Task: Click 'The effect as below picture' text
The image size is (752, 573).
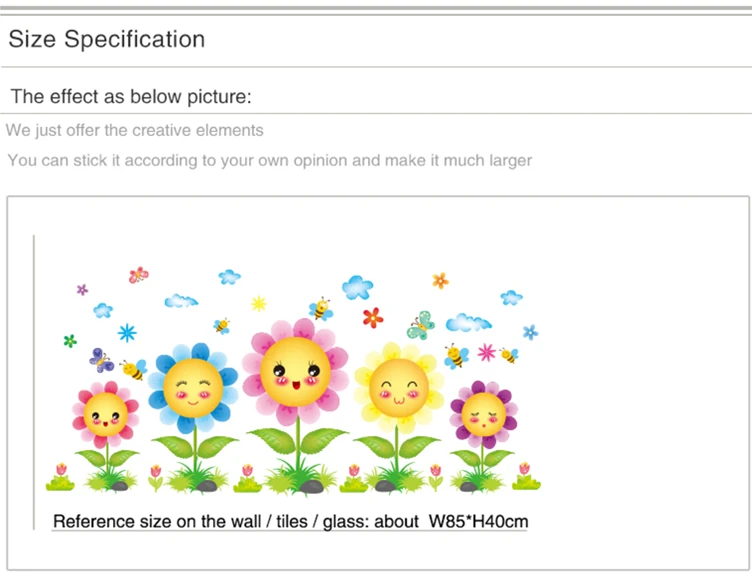Action: pos(131,96)
